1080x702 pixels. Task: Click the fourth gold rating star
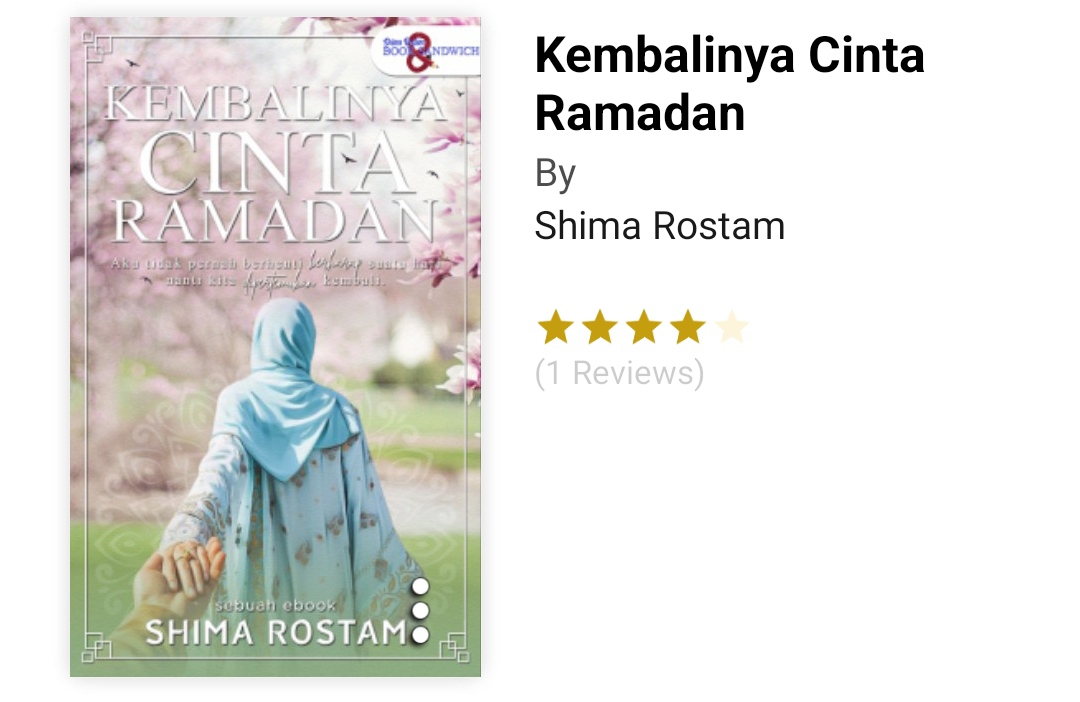tap(687, 327)
